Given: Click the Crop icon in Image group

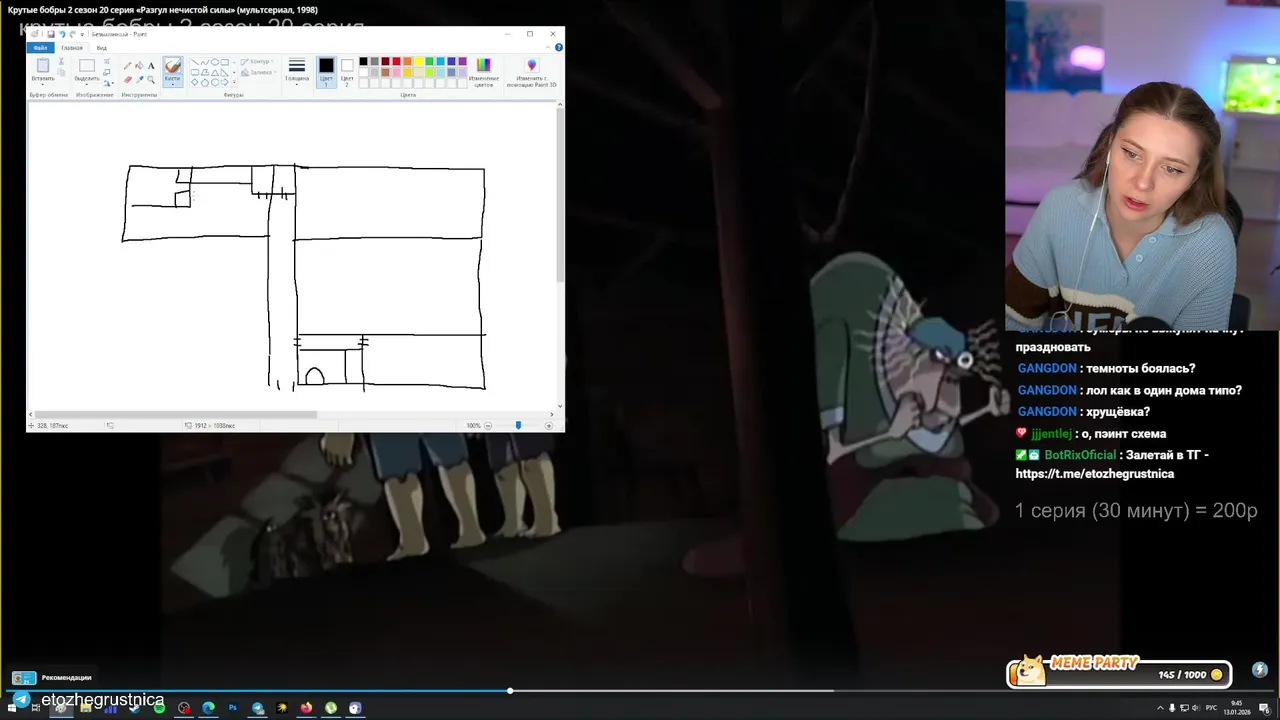Looking at the screenshot, I should pyautogui.click(x=107, y=61).
